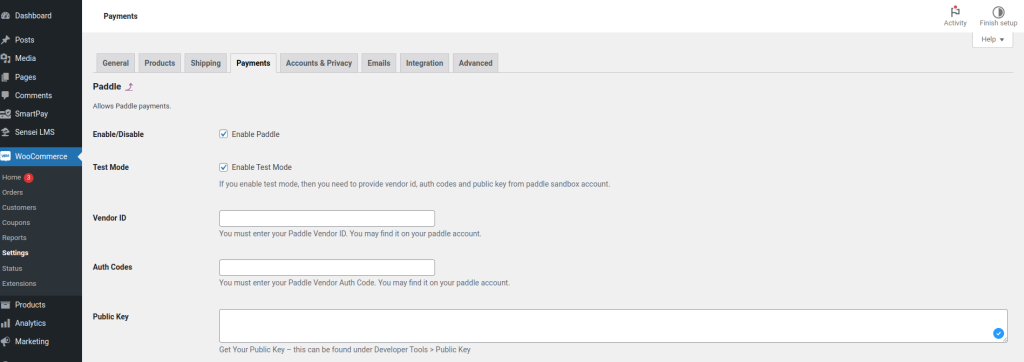Viewport: 1024px width, 362px height.
Task: Focus the Vendor ID text field
Action: [327, 218]
